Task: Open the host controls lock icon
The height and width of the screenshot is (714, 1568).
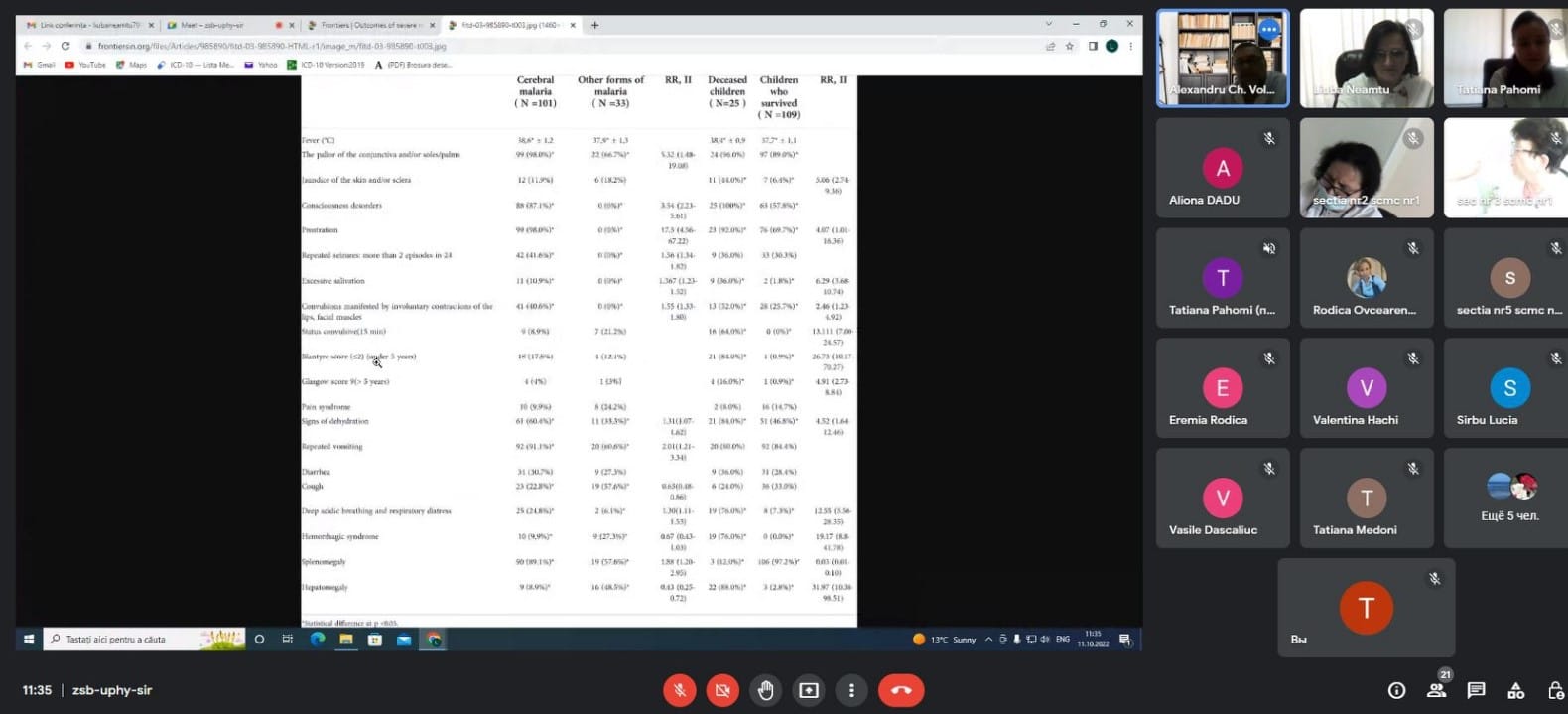Action: 1555,690
